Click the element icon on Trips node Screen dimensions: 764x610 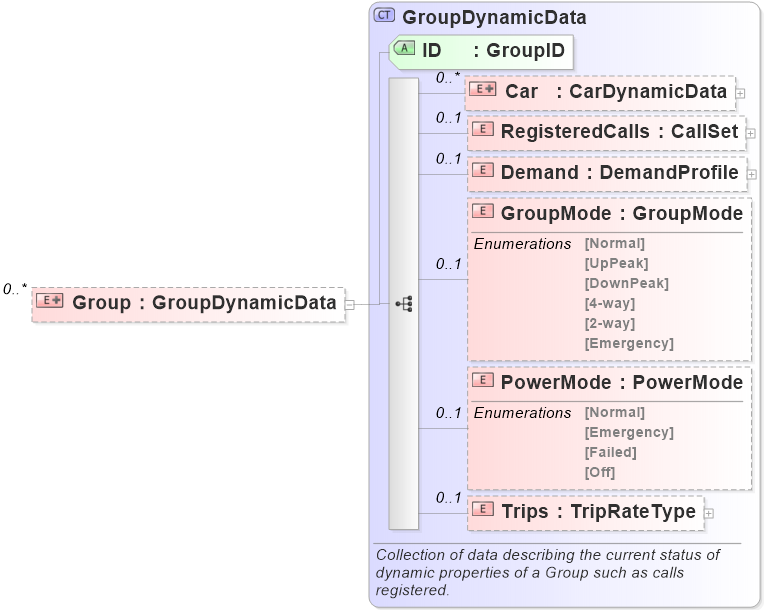(484, 511)
